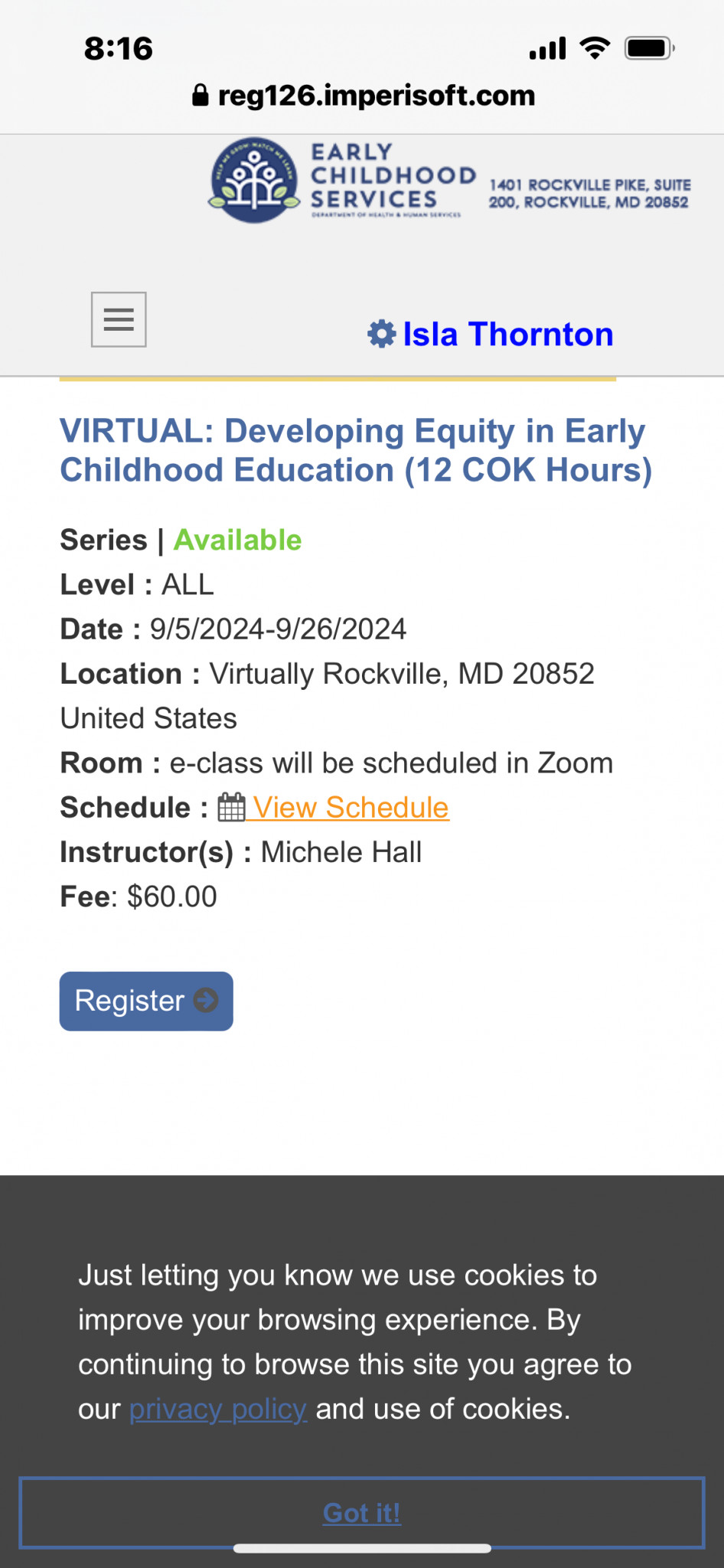Click the Early Childhood Services tree logo
724x1568 pixels.
(254, 181)
